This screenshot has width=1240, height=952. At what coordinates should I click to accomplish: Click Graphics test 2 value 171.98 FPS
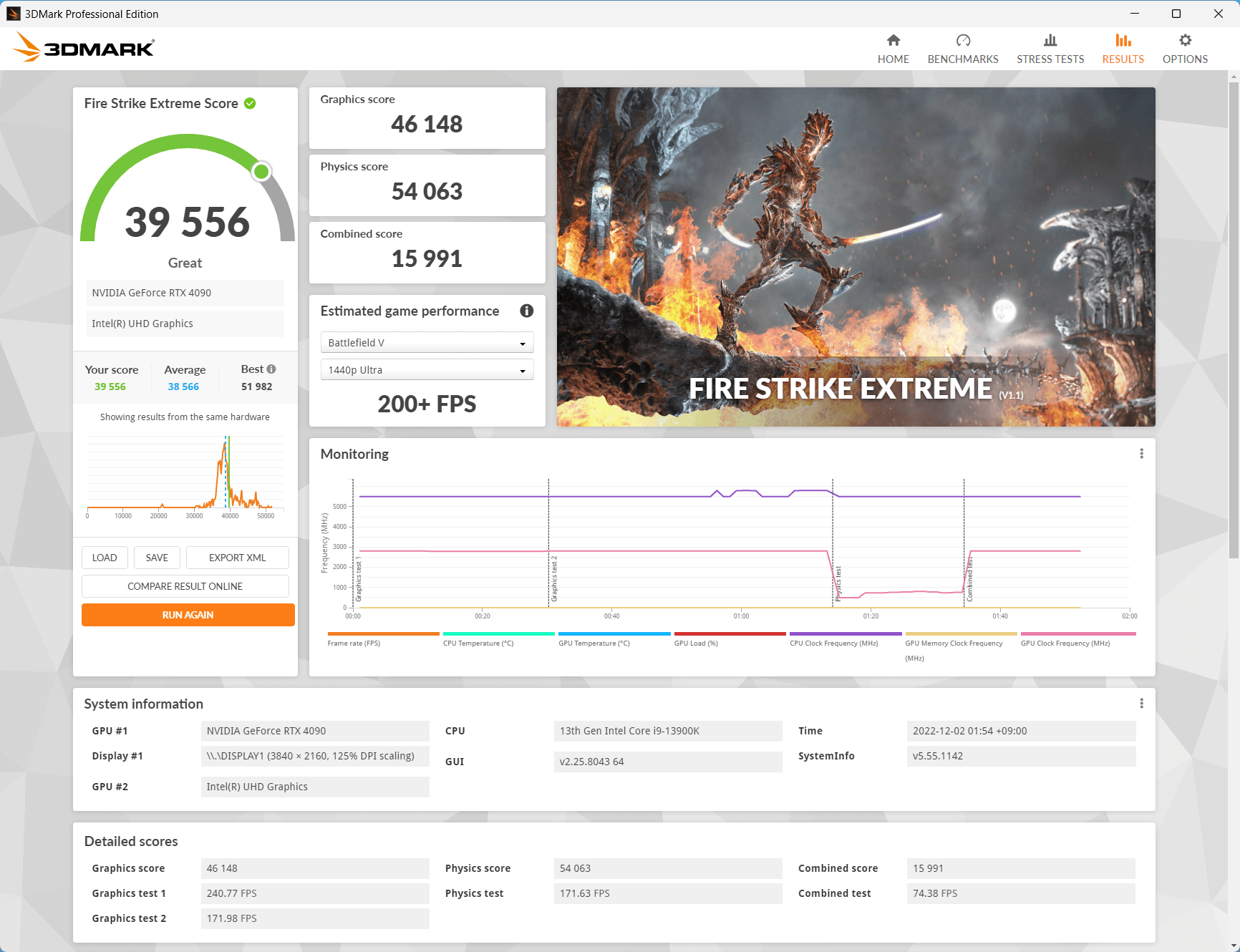[x=315, y=918]
